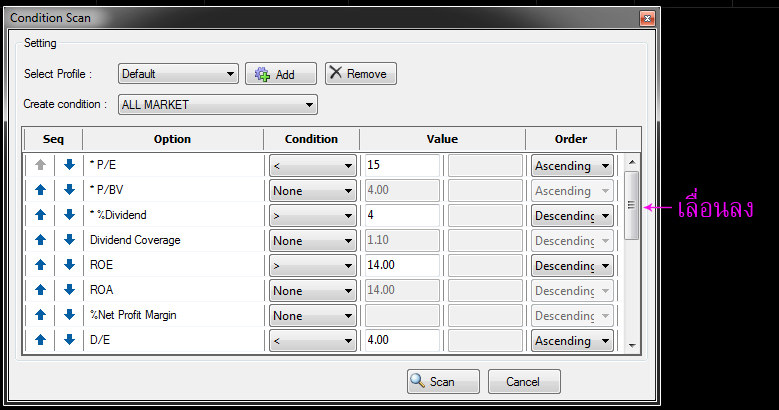Click the Remove profile button

361,74
